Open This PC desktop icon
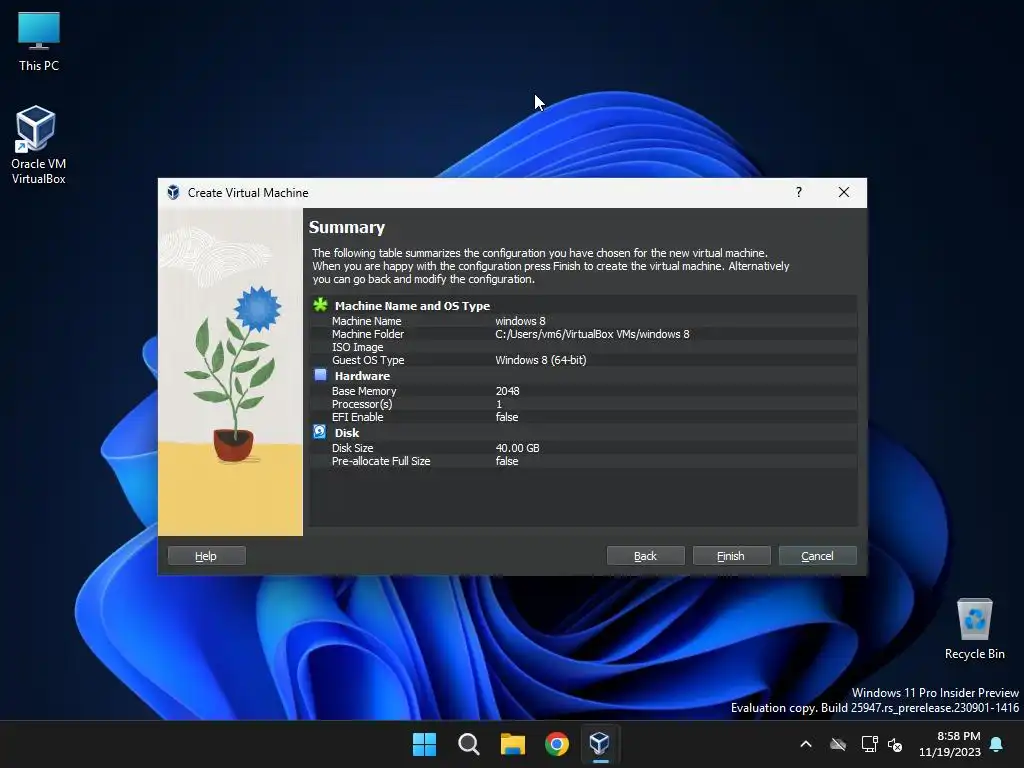Image resolution: width=1024 pixels, height=768 pixels. 39,42
